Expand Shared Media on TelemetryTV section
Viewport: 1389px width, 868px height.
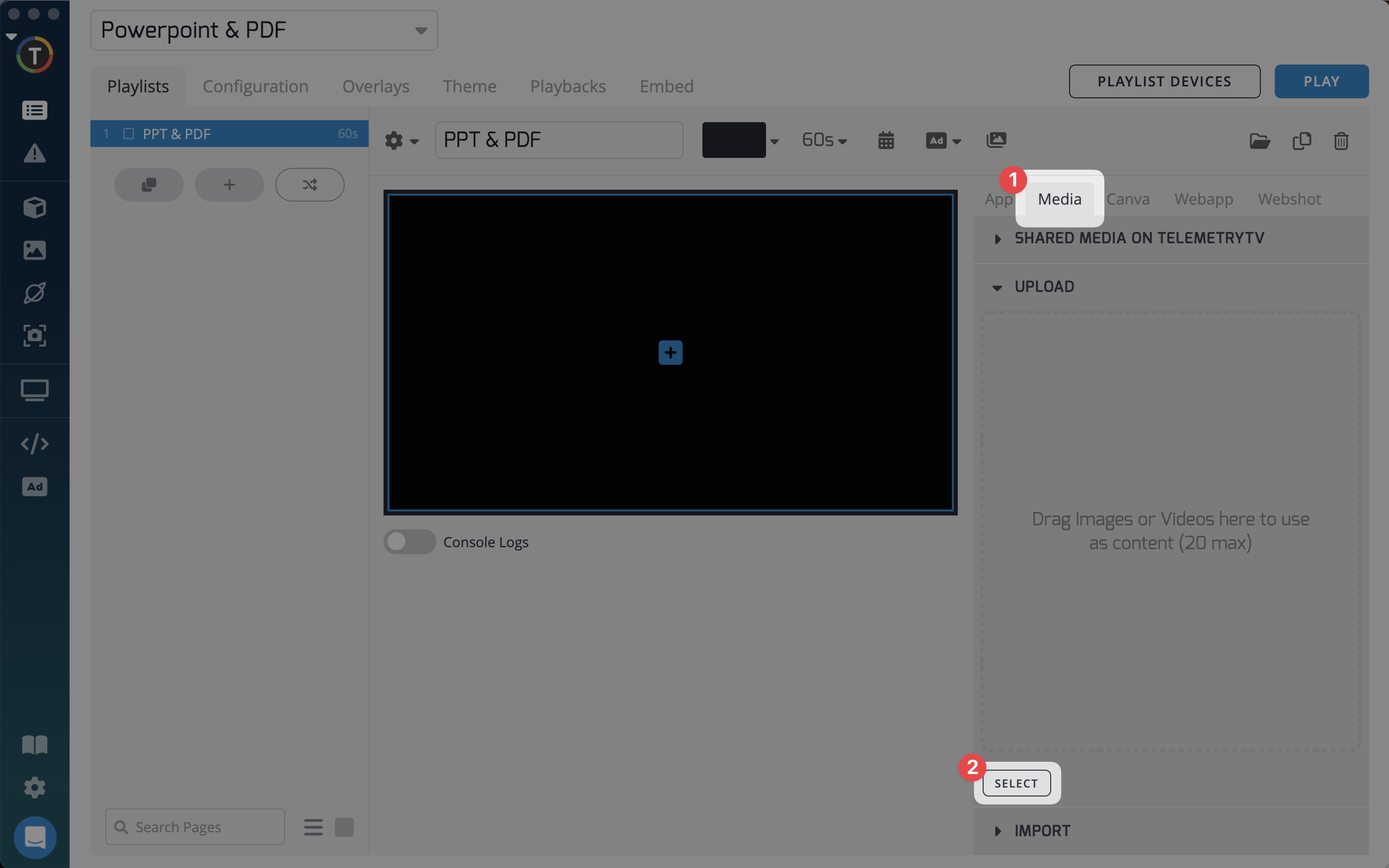pos(1139,238)
